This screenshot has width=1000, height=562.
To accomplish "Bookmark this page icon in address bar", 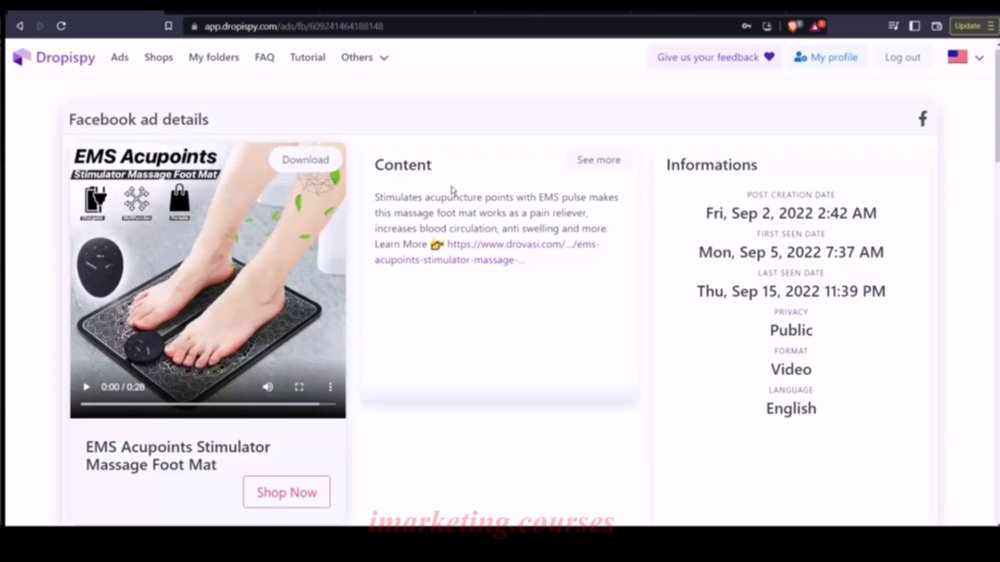I will tap(168, 26).
